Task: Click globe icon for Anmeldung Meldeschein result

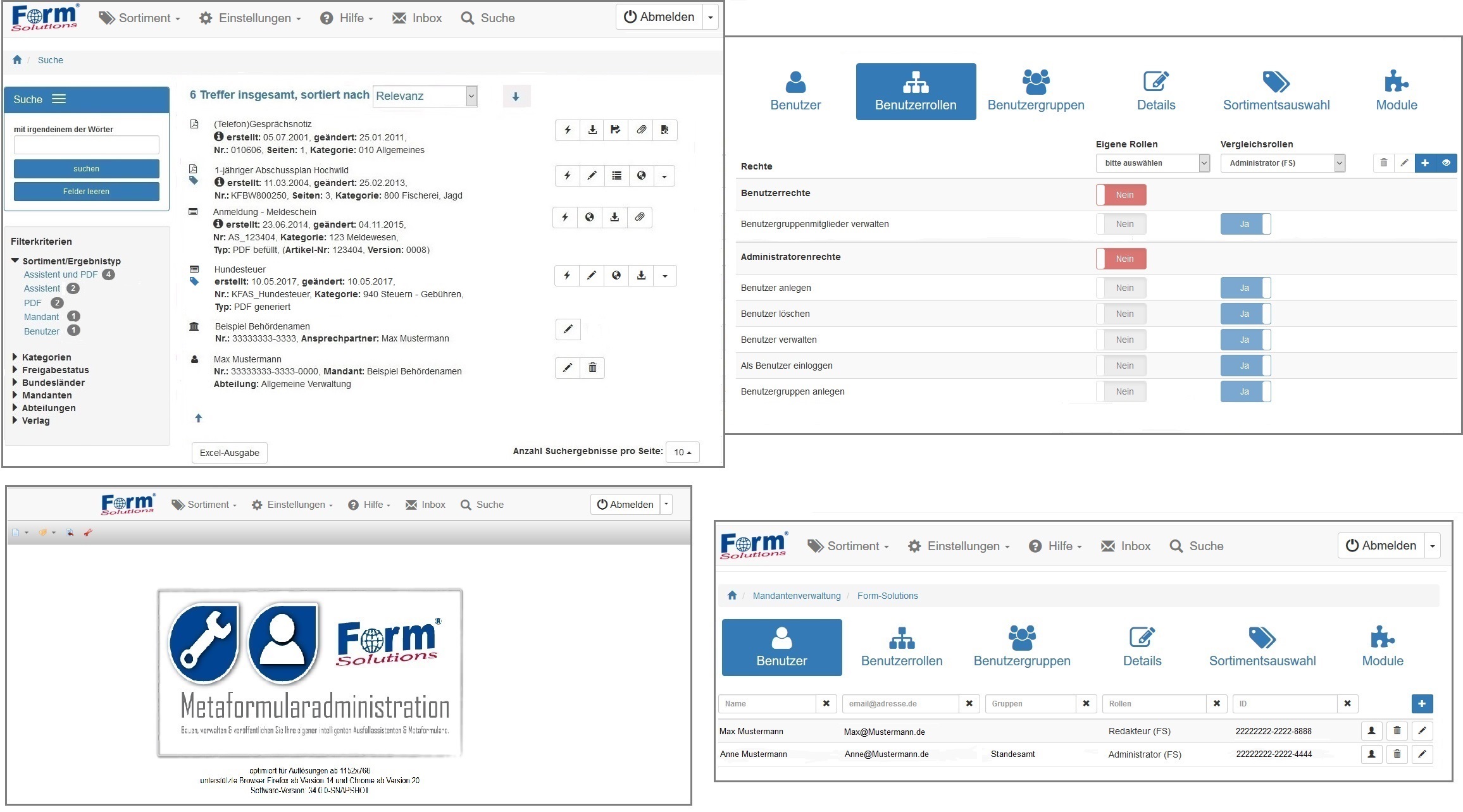Action: 589,217
